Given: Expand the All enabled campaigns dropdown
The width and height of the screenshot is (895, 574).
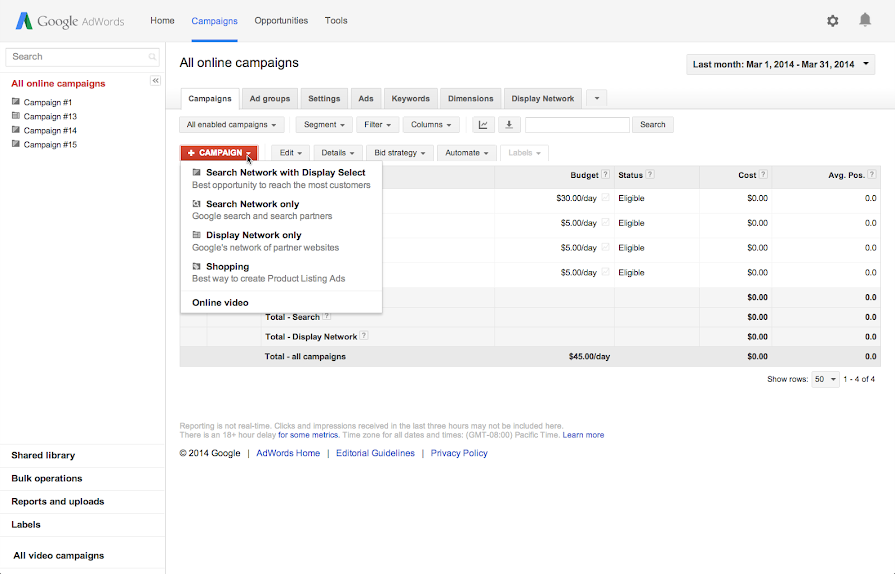Looking at the screenshot, I should [232, 125].
